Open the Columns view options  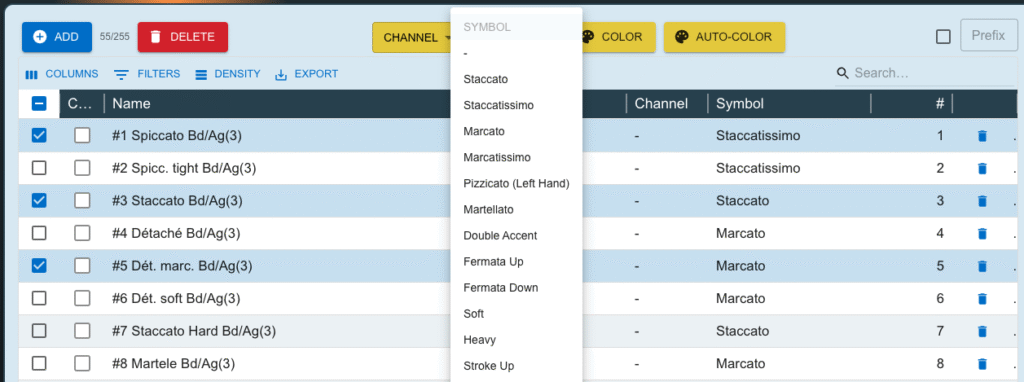(x=61, y=74)
